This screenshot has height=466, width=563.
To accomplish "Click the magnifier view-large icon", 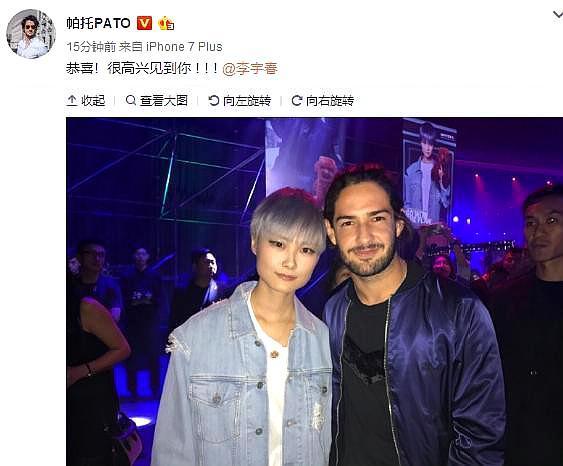I will pyautogui.click(x=131, y=100).
